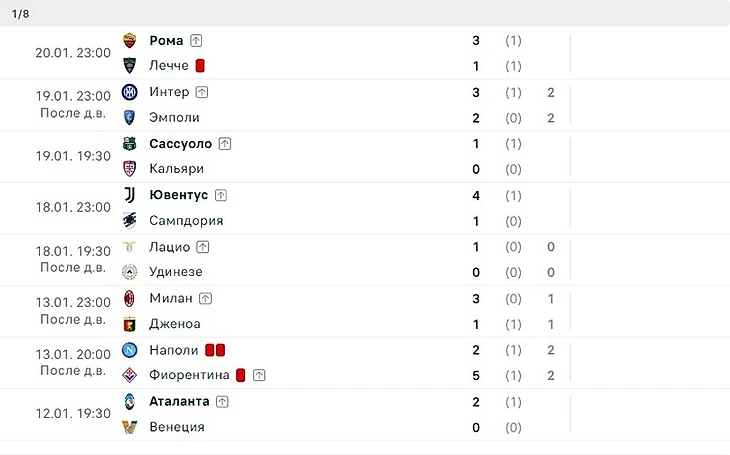
Task: Click the Fiorentina crest icon
Action: click(129, 375)
